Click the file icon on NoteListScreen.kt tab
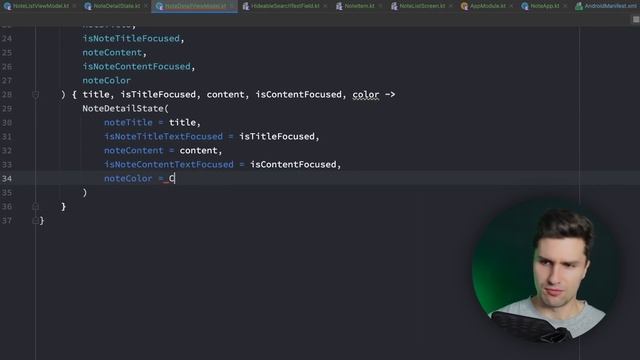 (394, 6)
